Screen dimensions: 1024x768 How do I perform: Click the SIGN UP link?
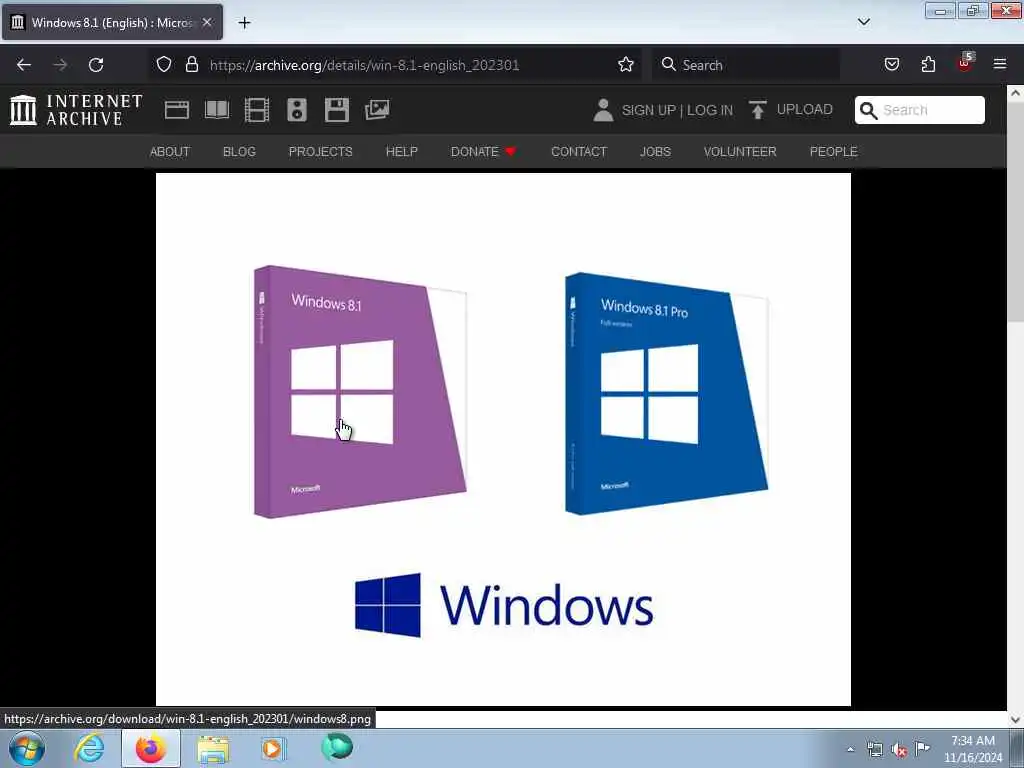click(648, 110)
